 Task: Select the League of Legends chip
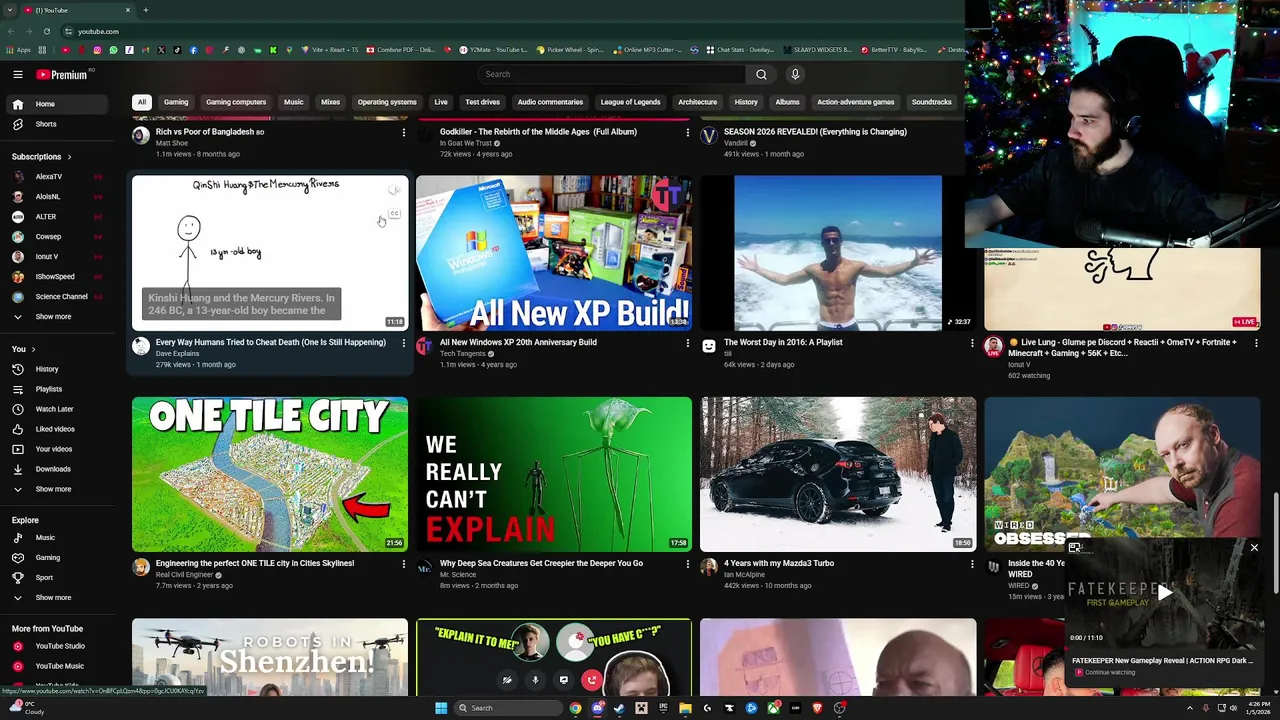630,102
